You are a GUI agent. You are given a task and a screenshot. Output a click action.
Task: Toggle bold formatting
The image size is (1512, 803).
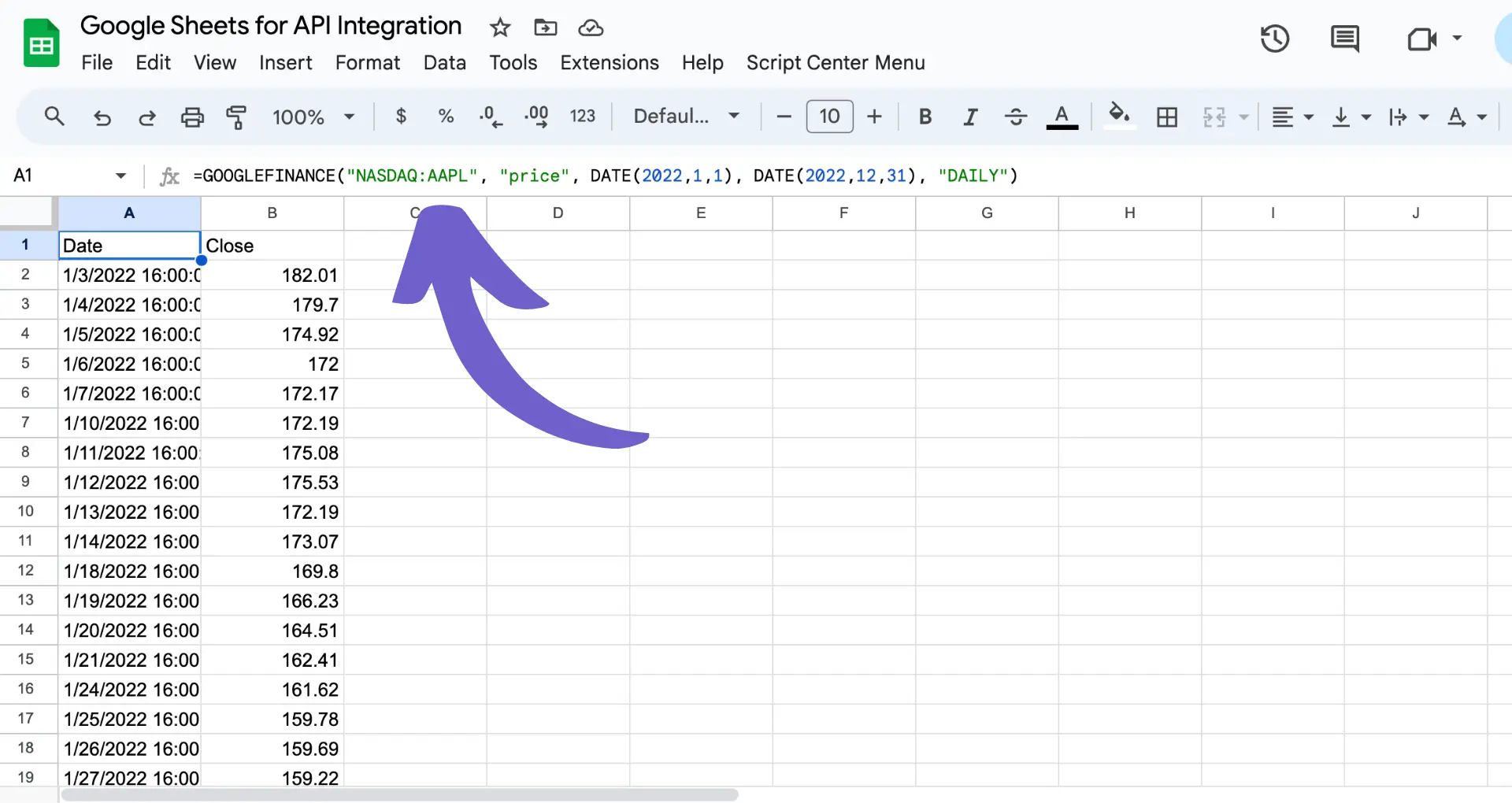point(925,117)
